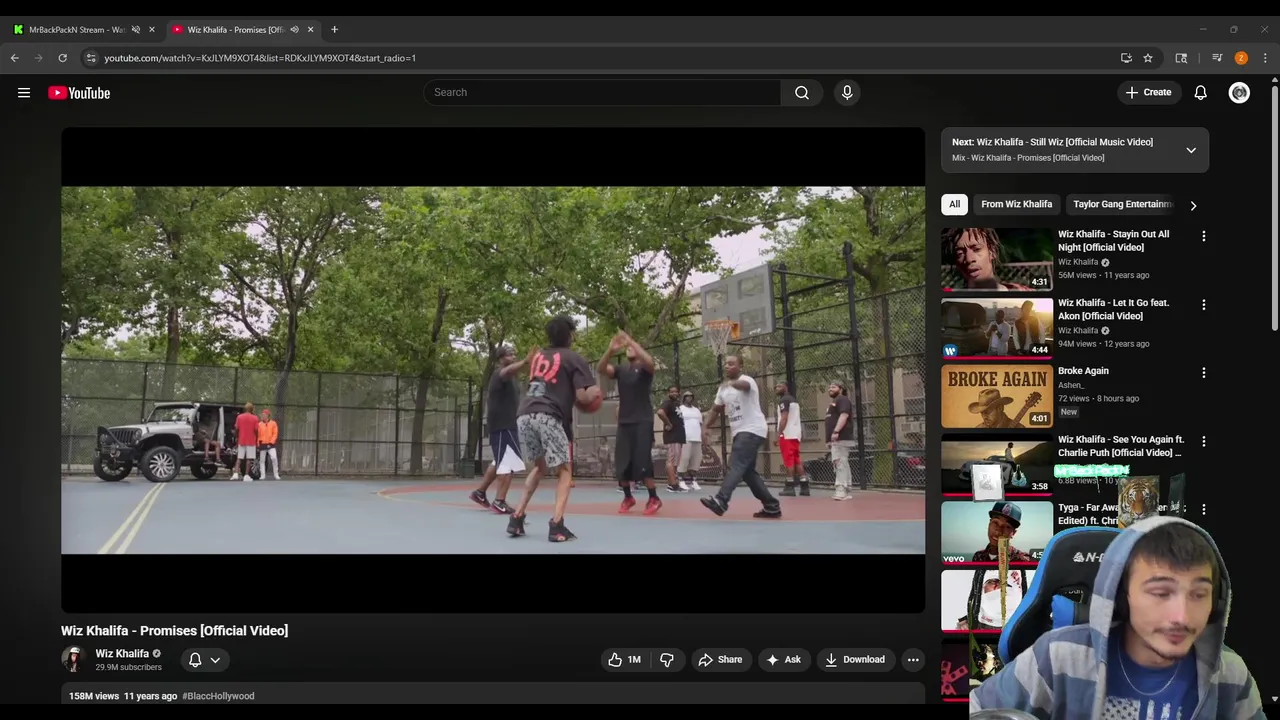Open a new browser tab
This screenshot has height=720, width=1280.
tap(334, 29)
